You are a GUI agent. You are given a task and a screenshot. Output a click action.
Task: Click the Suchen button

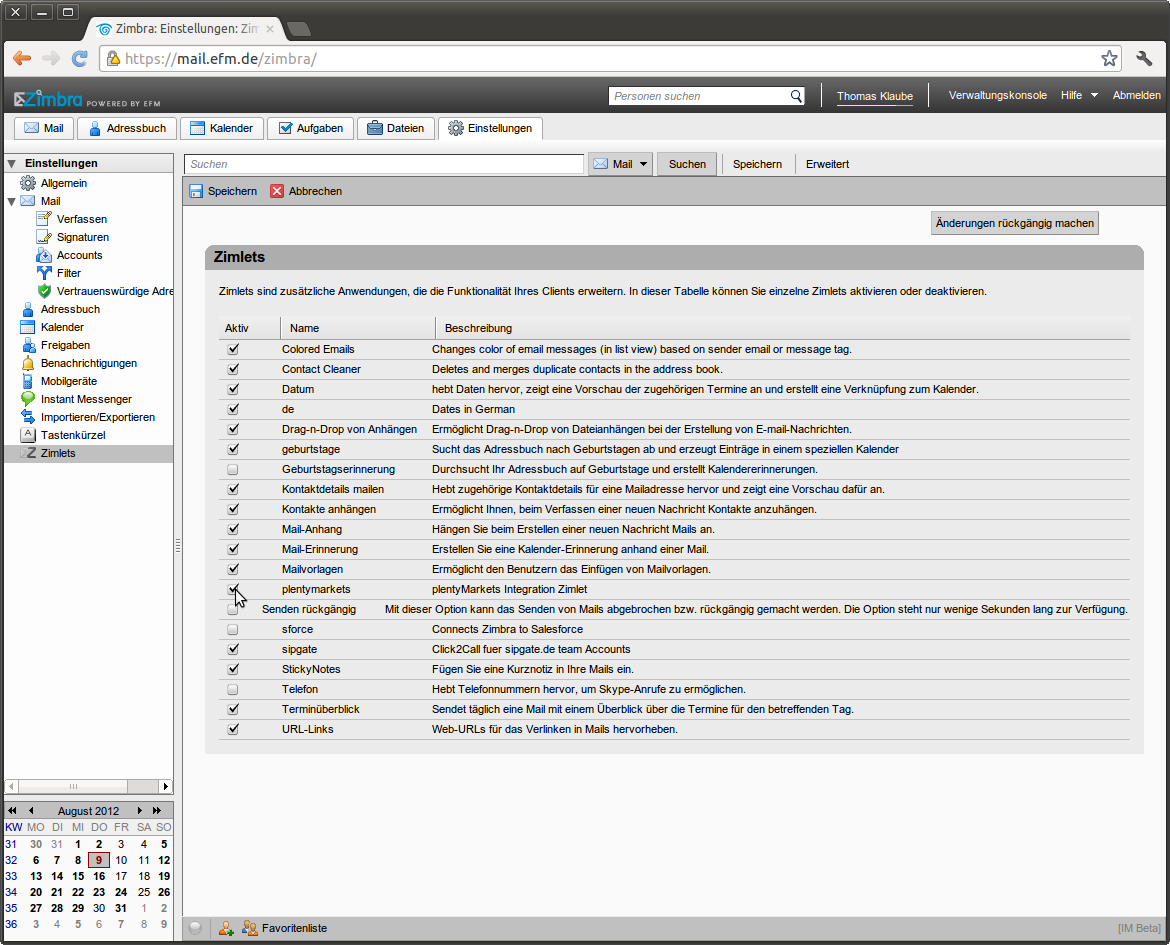point(687,164)
